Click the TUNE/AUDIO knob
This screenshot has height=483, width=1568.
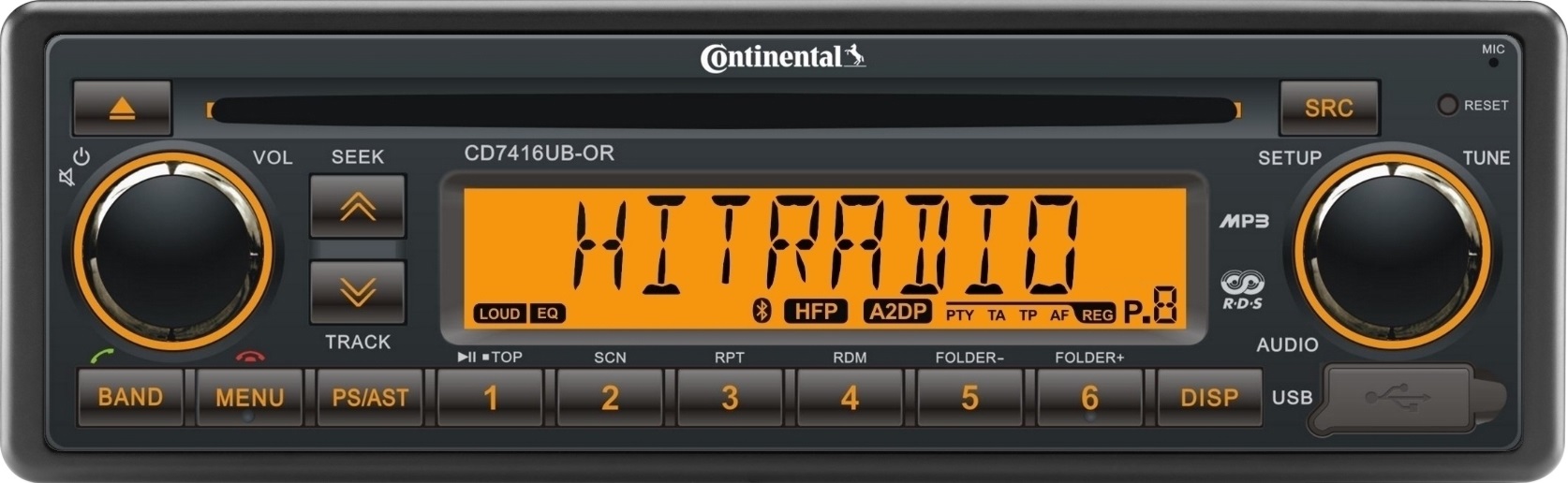coord(1394,251)
